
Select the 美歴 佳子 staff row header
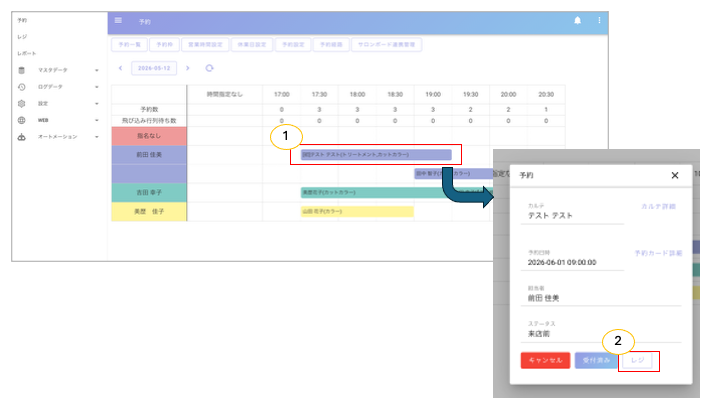(149, 211)
